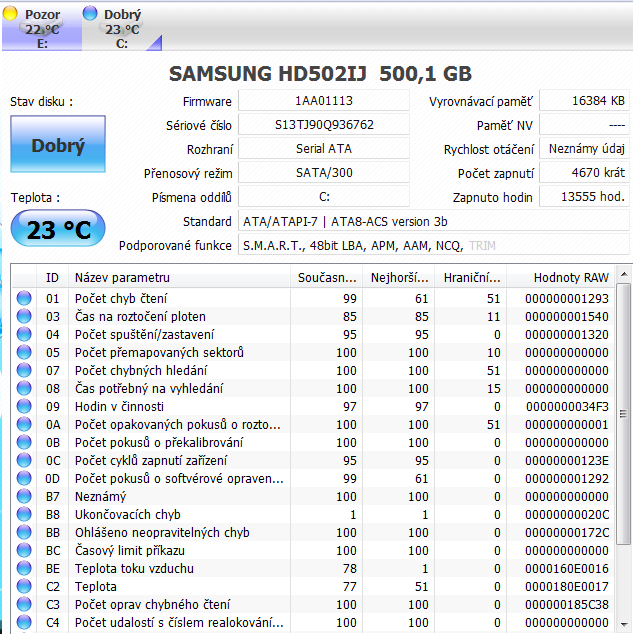Click status icon of row 0A
This screenshot has height=634, width=633.
(x=24, y=424)
